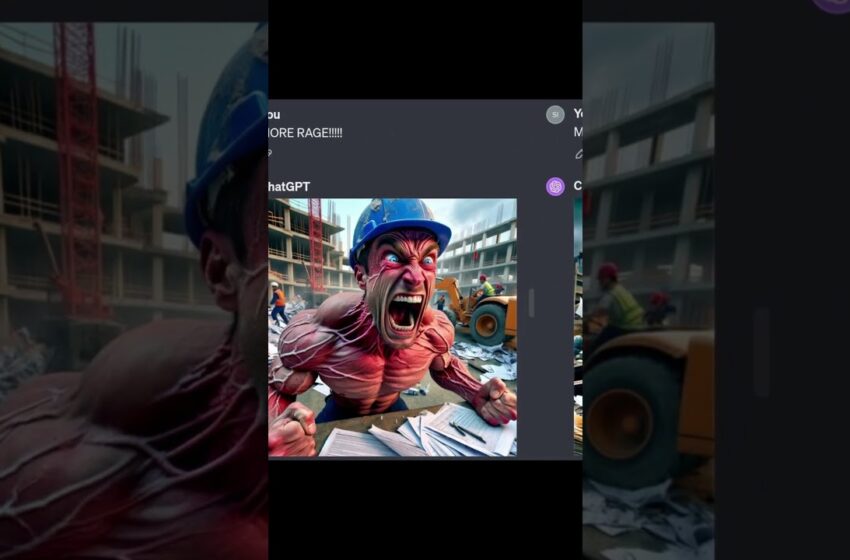Open the generated angry construction worker image

pos(392,327)
